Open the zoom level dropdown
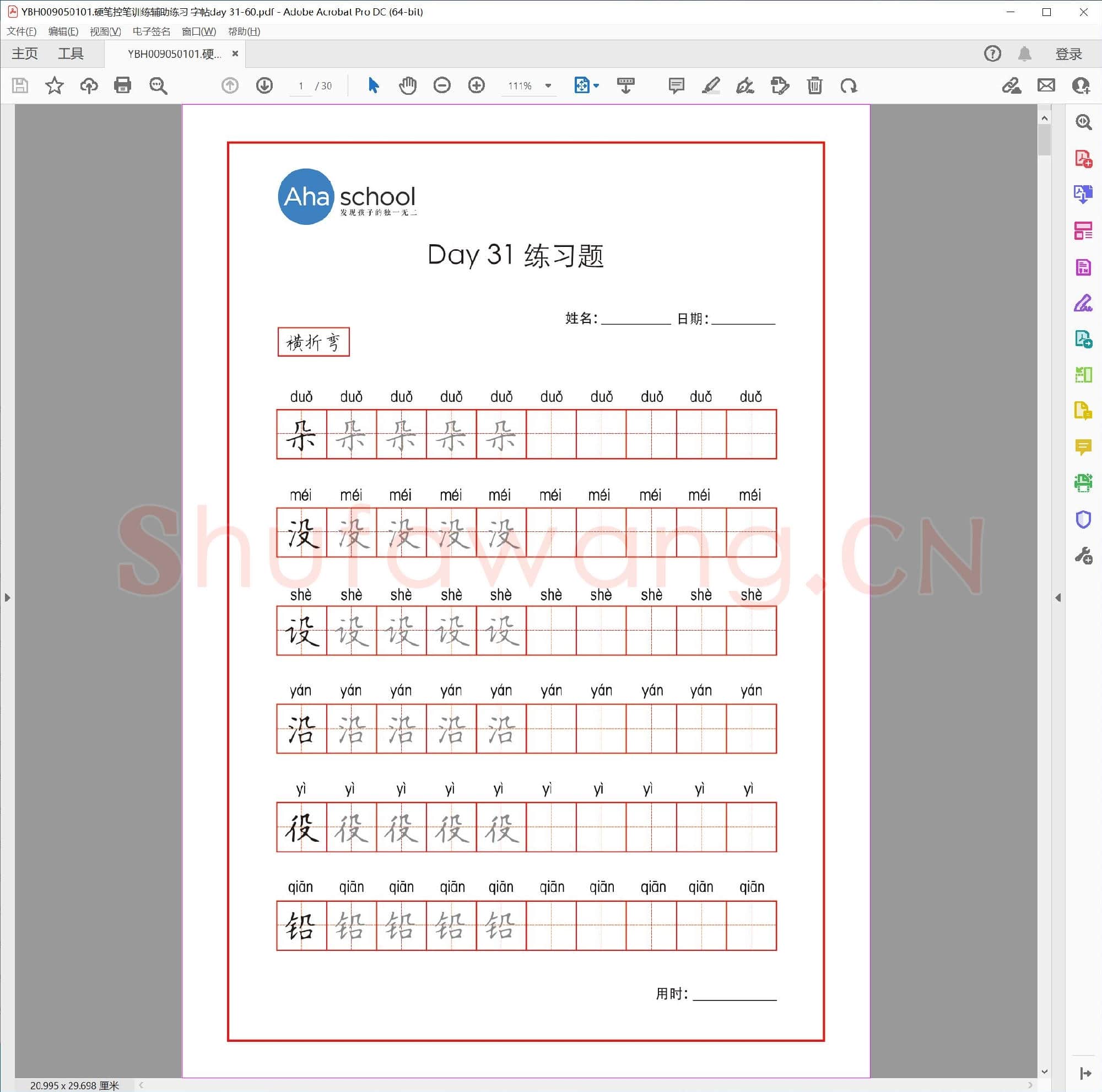This screenshot has height=1092, width=1102. point(548,85)
